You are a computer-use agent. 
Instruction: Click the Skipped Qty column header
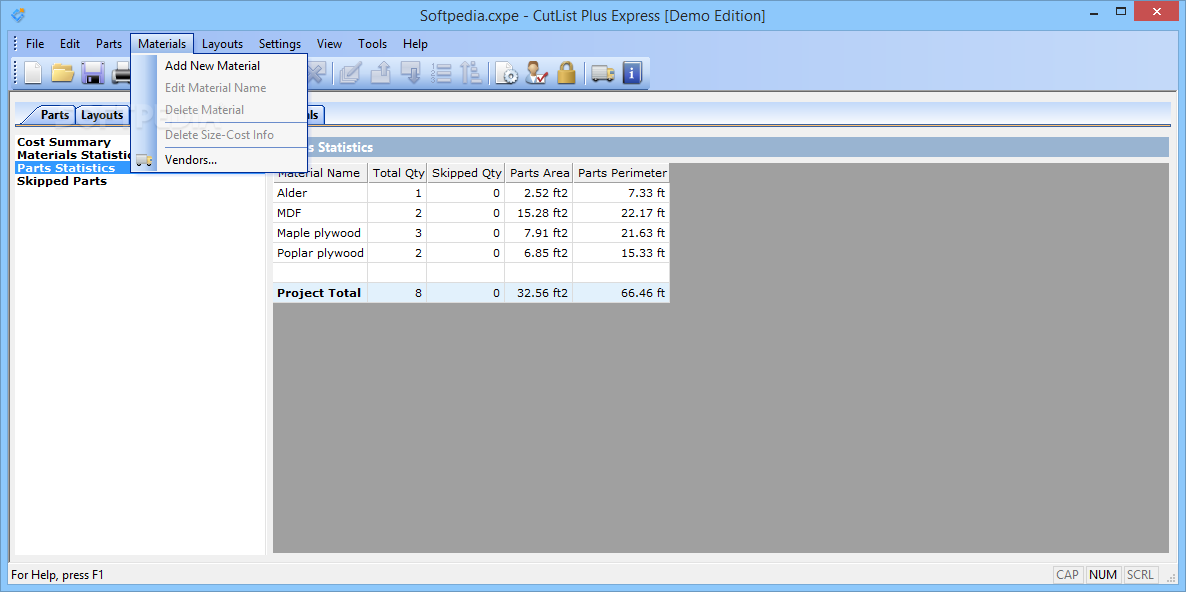coord(466,173)
